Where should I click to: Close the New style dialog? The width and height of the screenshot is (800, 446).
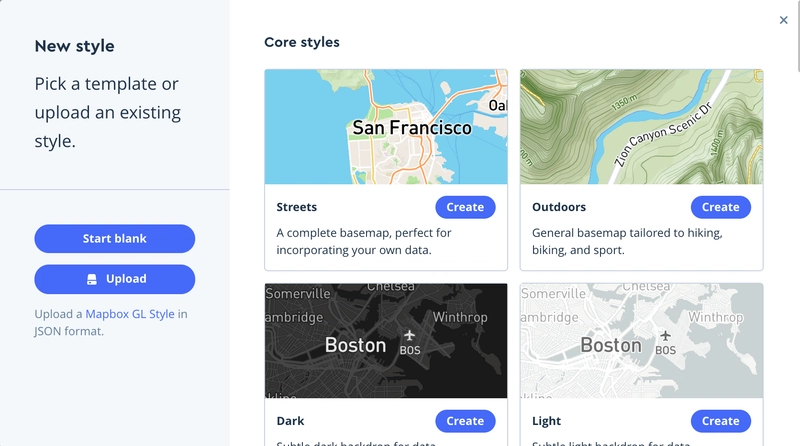(x=783, y=20)
